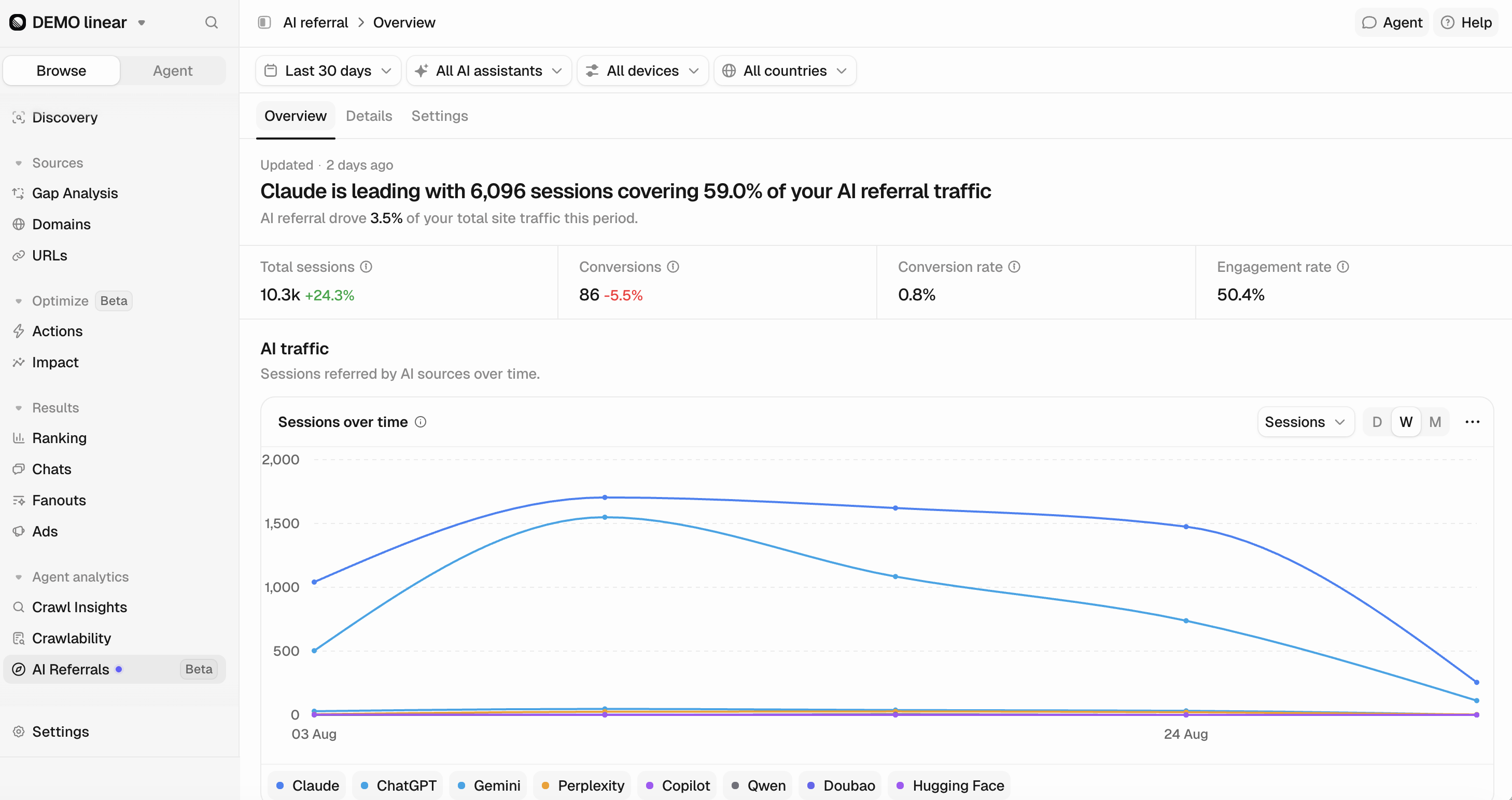The height and width of the screenshot is (800, 1512).
Task: Set chart granularity to daily (D)
Action: pos(1377,422)
